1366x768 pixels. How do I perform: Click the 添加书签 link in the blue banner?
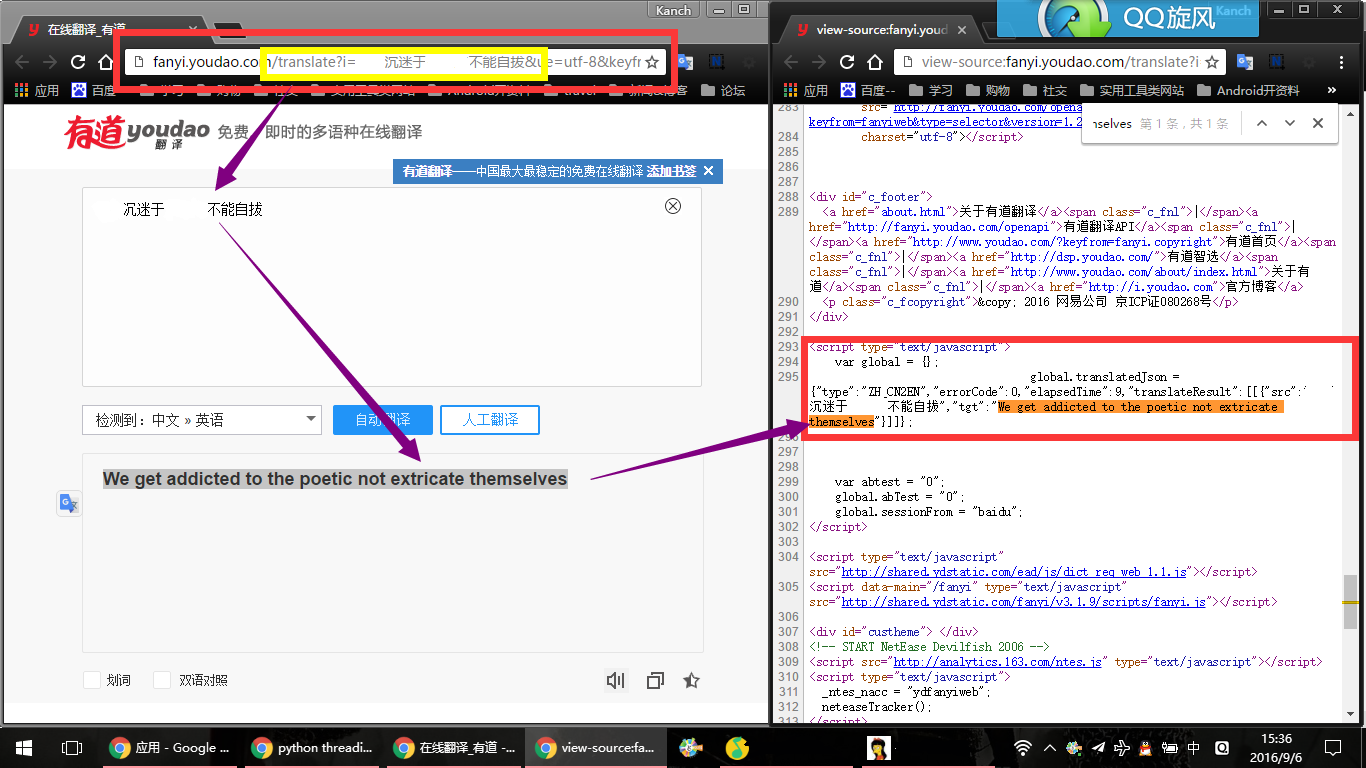[671, 171]
